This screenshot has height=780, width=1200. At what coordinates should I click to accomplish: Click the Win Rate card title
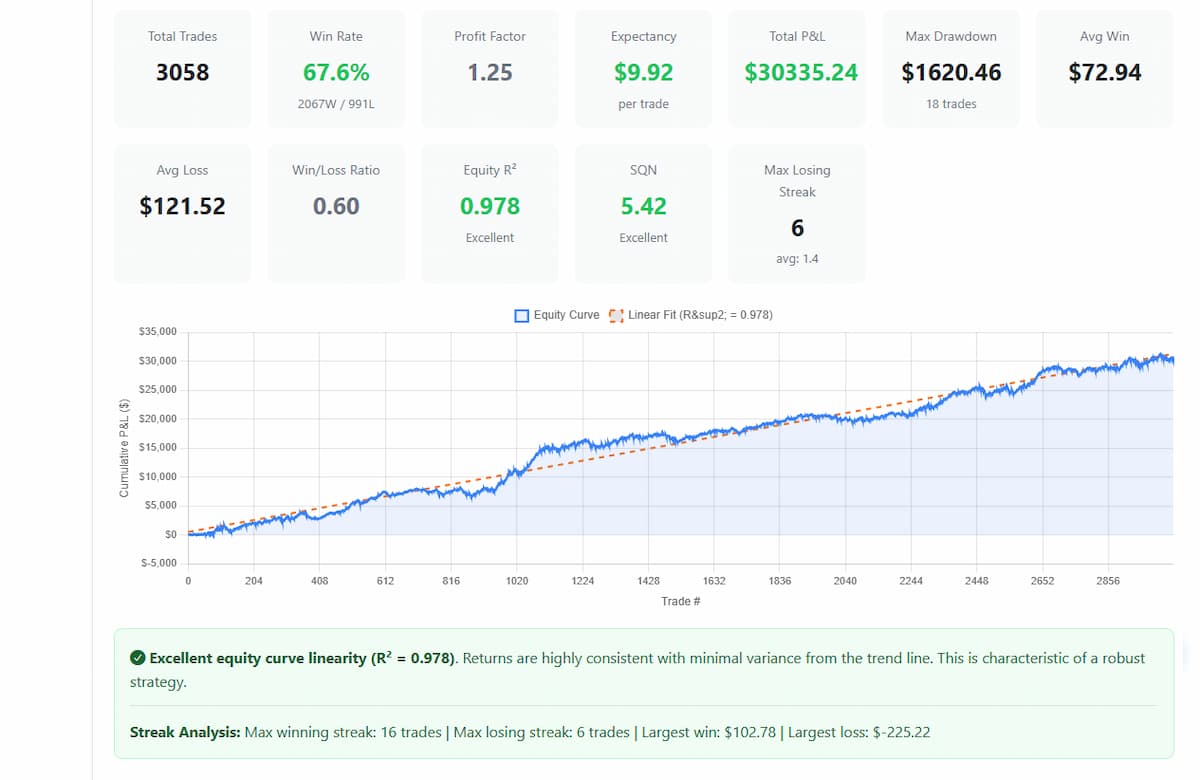[x=336, y=36]
